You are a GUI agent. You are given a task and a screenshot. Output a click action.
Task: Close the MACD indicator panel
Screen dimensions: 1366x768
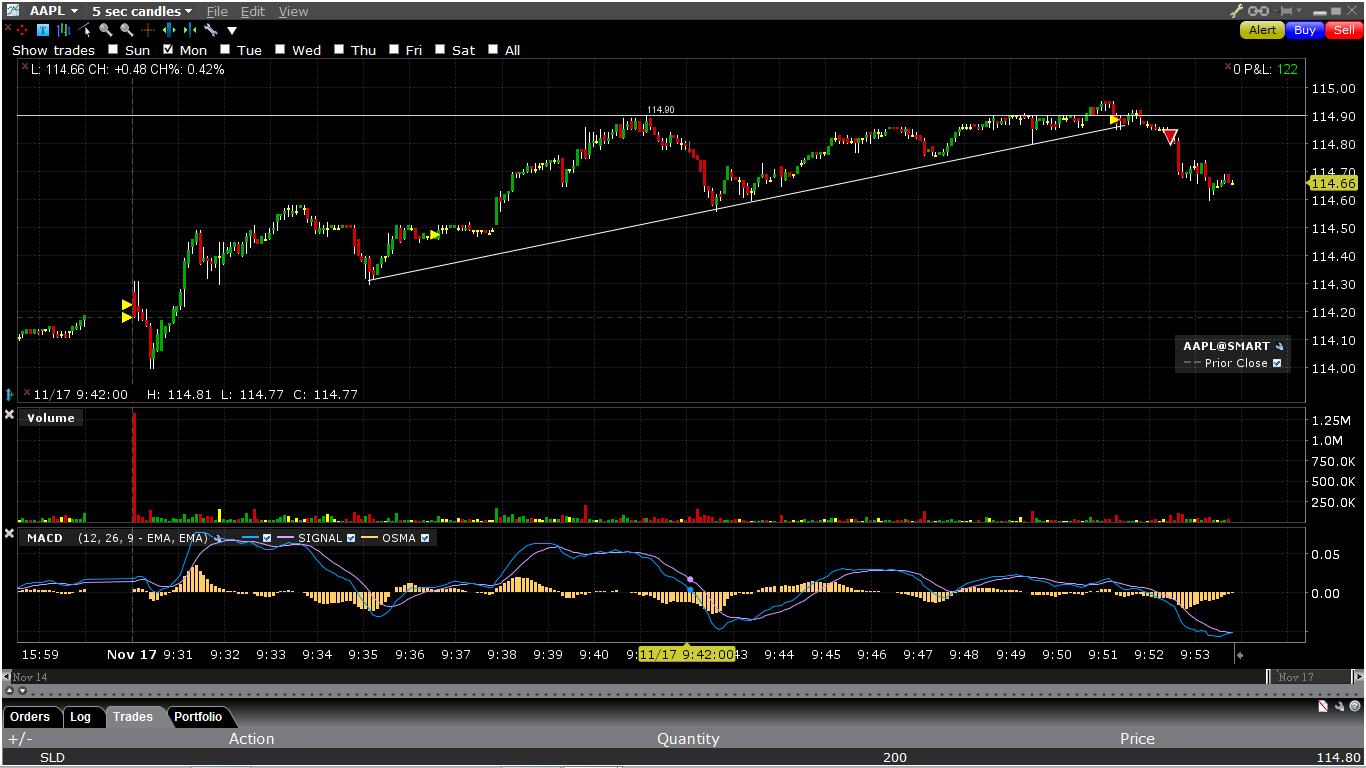[x=9, y=534]
